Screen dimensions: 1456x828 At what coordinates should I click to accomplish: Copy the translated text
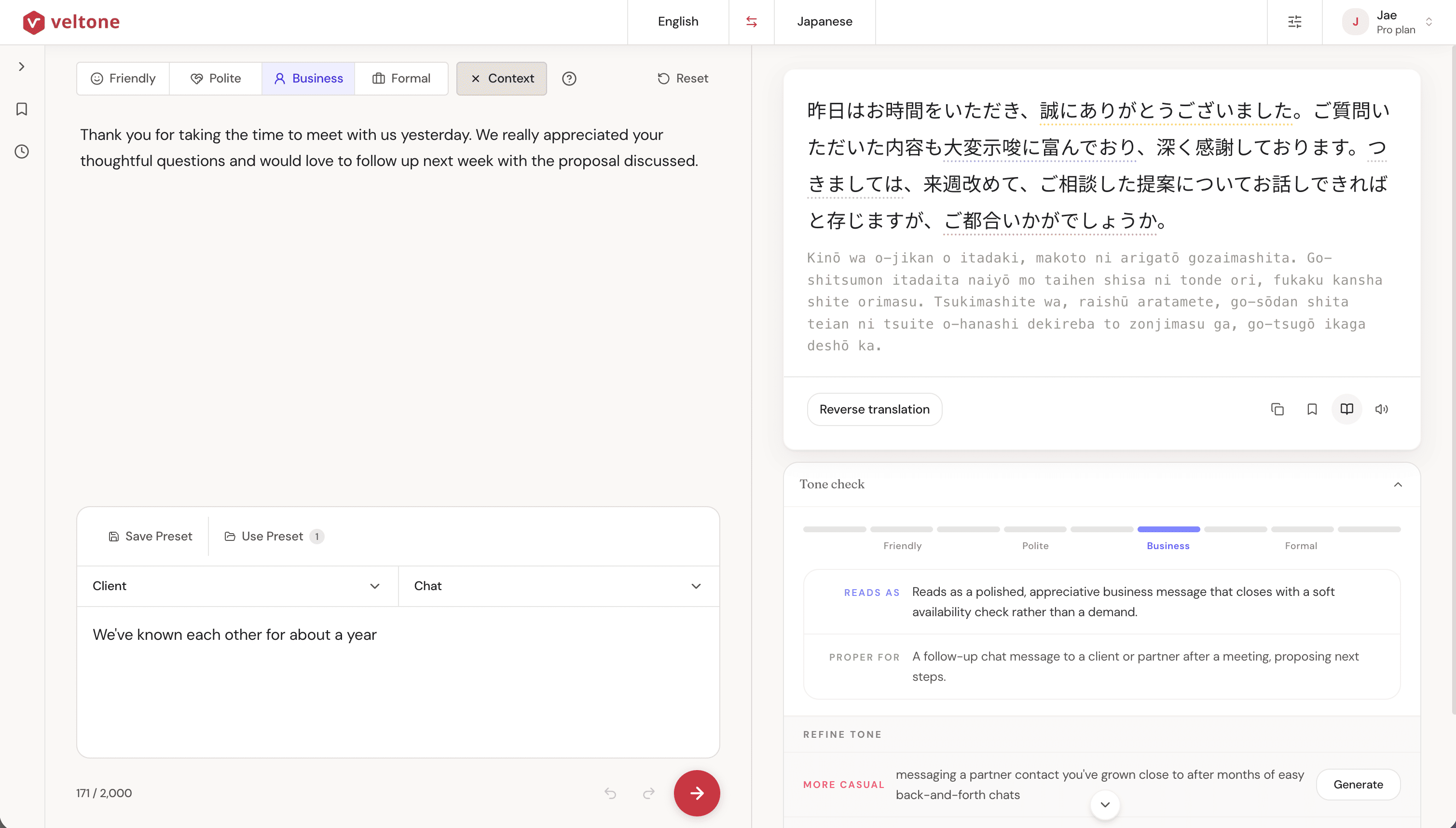click(x=1277, y=409)
